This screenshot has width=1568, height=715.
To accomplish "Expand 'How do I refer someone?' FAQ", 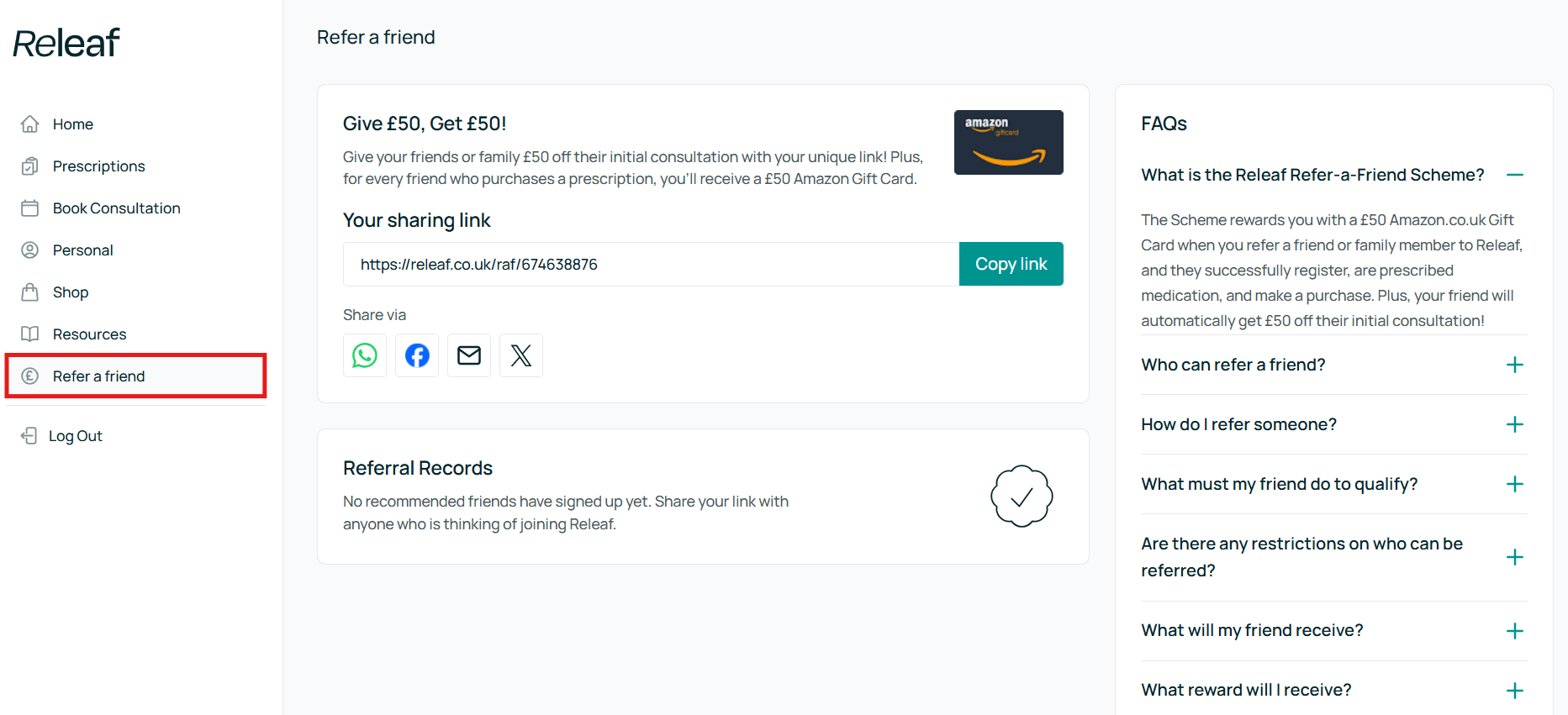I will pos(1515,424).
